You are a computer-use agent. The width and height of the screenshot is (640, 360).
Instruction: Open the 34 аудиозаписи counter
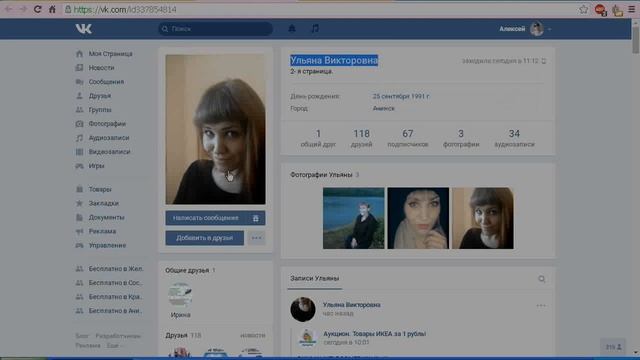(514, 138)
